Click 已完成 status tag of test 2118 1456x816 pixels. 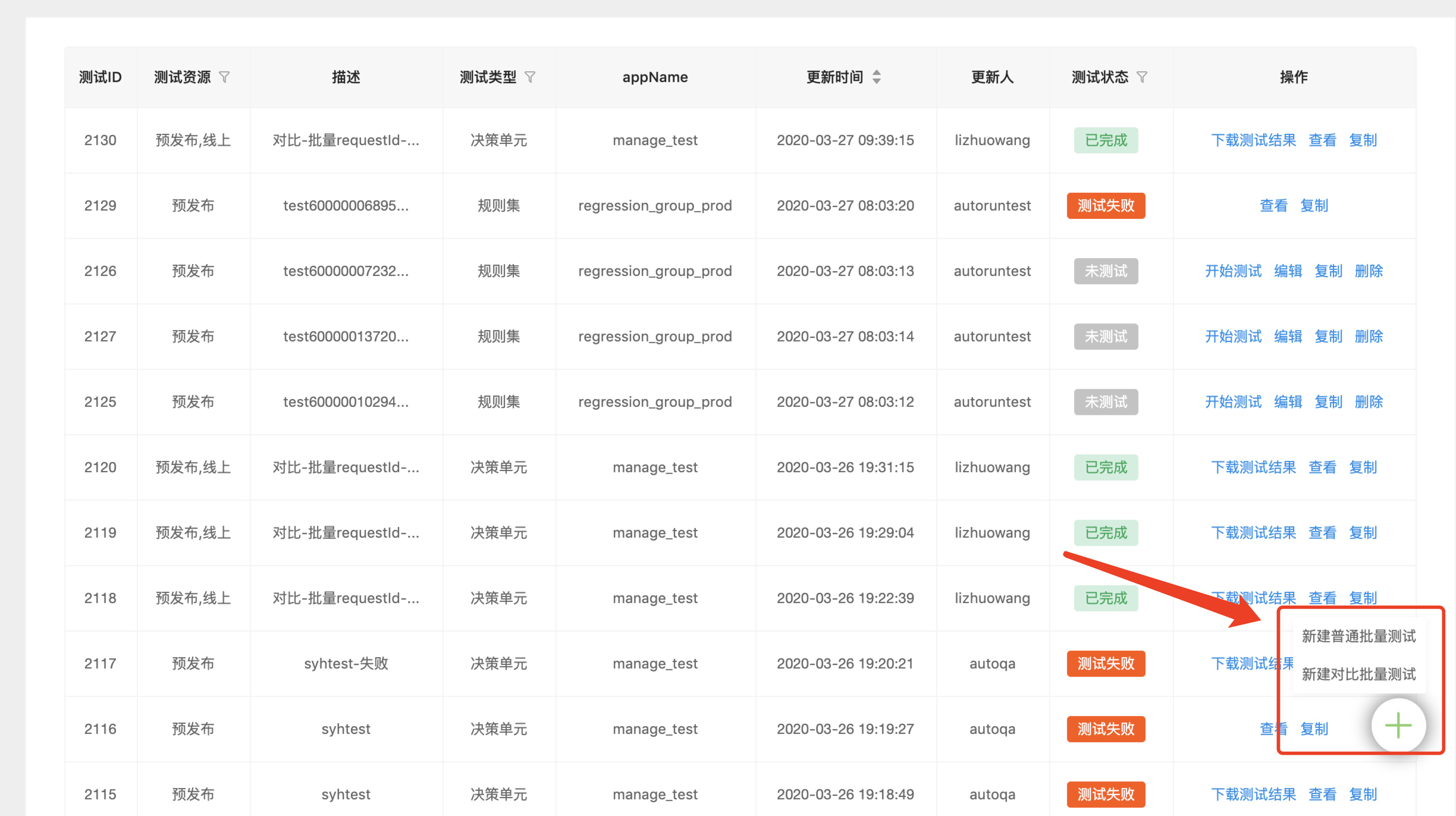click(x=1106, y=598)
